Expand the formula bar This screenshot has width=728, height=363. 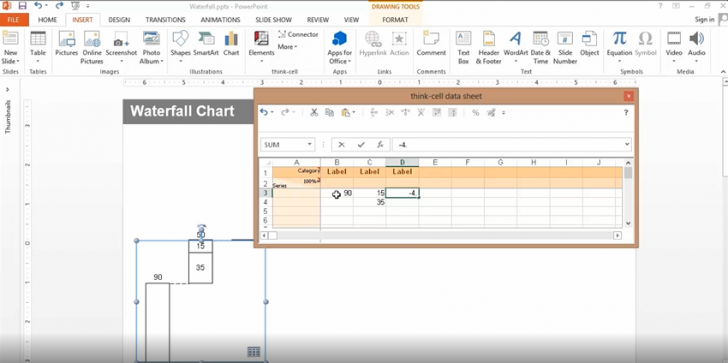click(627, 145)
